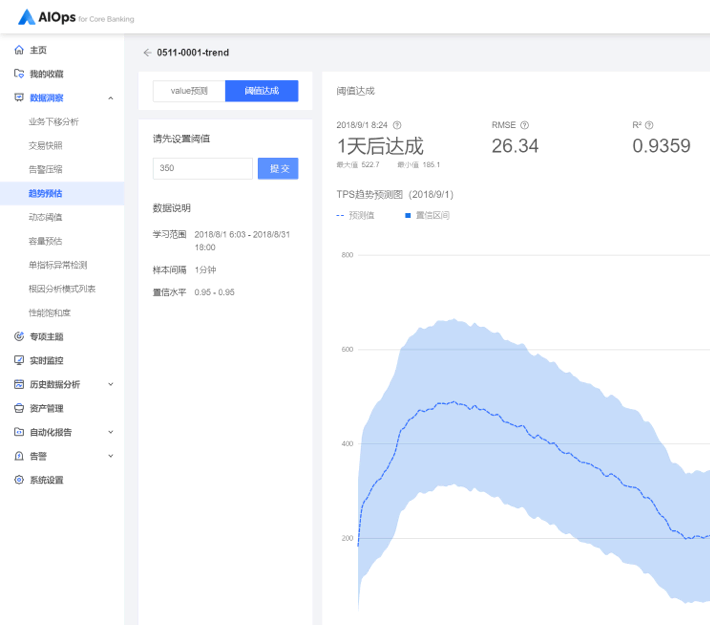The image size is (710, 625).
Task: Click the 最大值 522.7 label
Action: (x=358, y=165)
